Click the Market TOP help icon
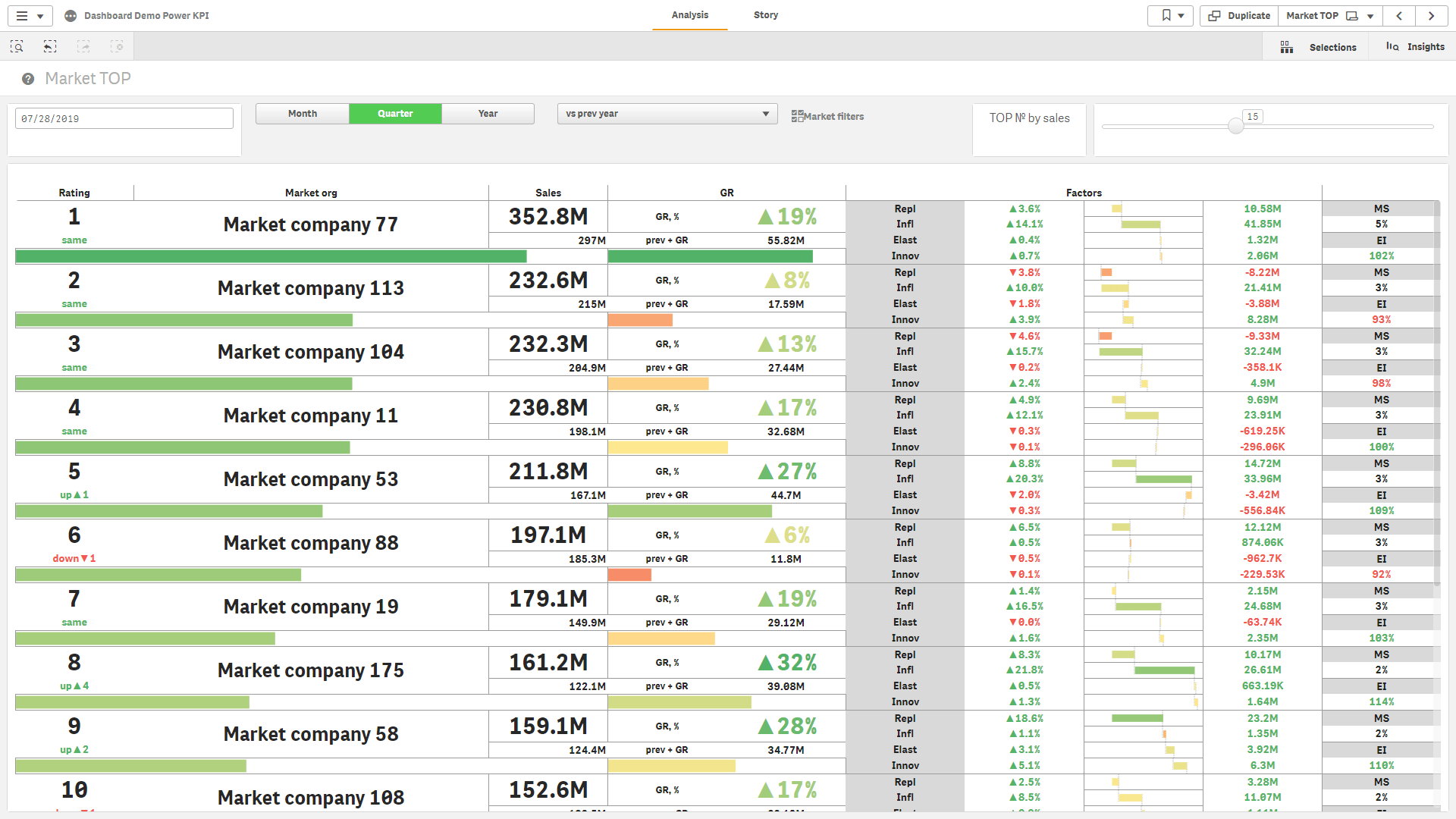Viewport: 1456px width, 819px height. tap(28, 79)
